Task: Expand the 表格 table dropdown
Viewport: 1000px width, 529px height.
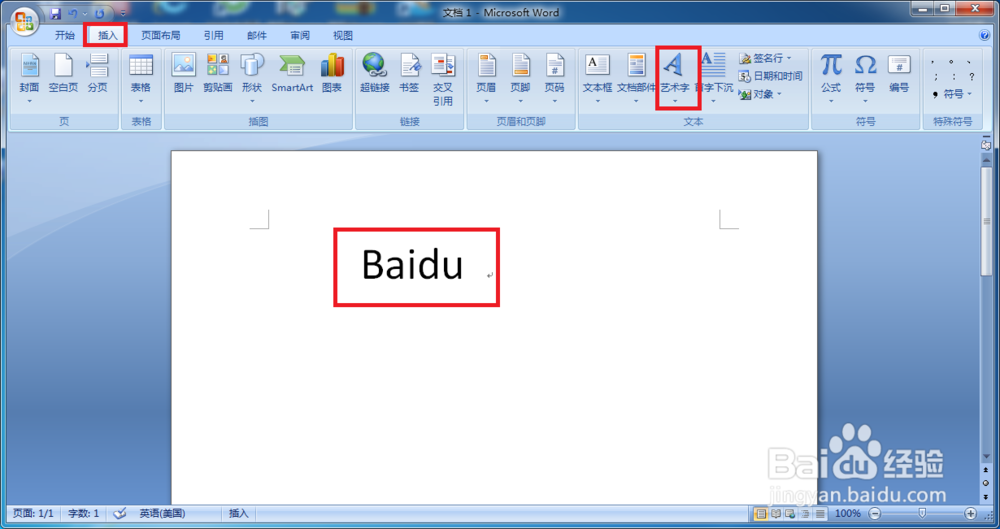Action: (140, 101)
